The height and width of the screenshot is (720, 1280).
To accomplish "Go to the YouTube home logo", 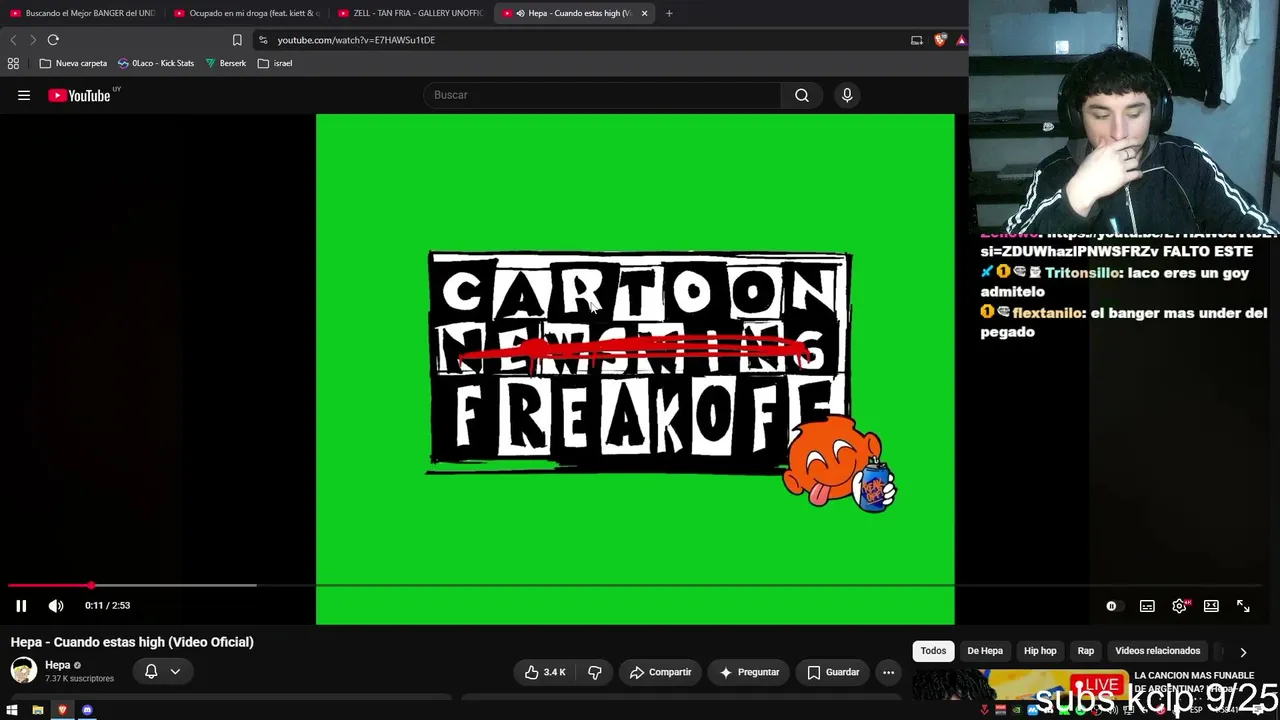I will point(79,95).
